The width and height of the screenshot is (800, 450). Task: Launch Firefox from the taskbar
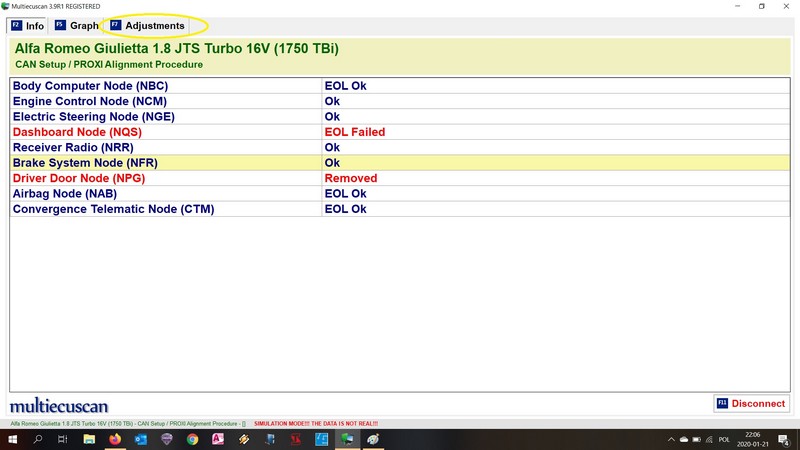(x=115, y=439)
